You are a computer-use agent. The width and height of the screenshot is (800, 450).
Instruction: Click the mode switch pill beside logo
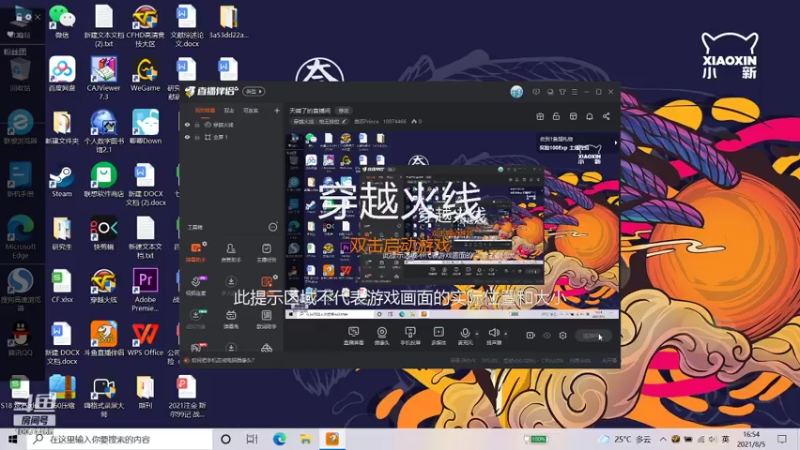pos(254,91)
